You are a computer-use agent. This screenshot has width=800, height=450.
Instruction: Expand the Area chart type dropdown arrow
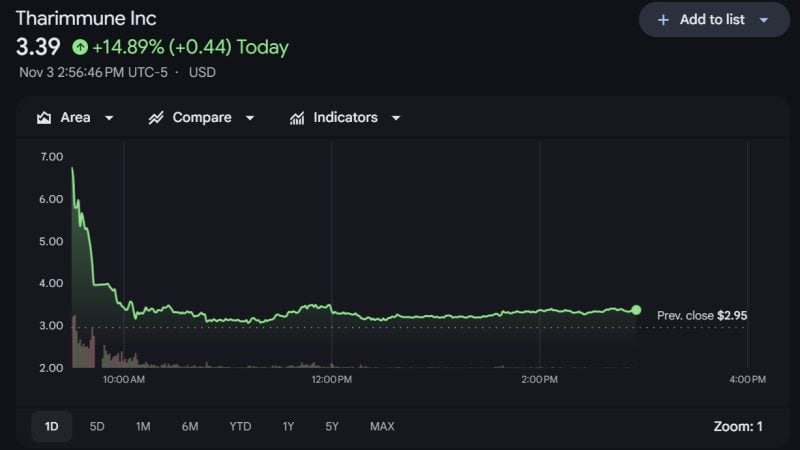[x=109, y=118]
